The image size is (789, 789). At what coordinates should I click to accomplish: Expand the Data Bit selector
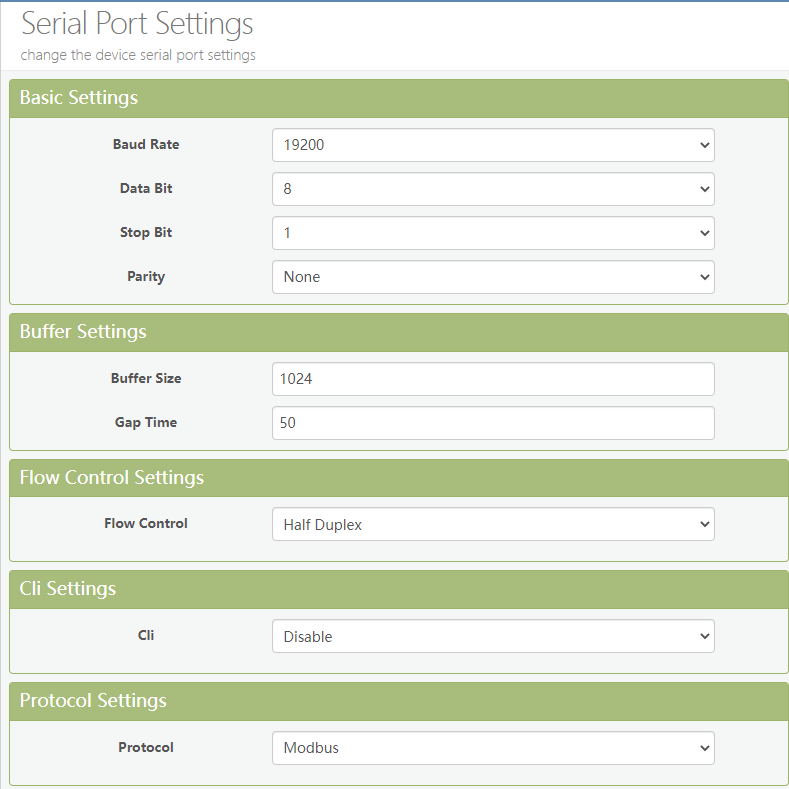[493, 189]
